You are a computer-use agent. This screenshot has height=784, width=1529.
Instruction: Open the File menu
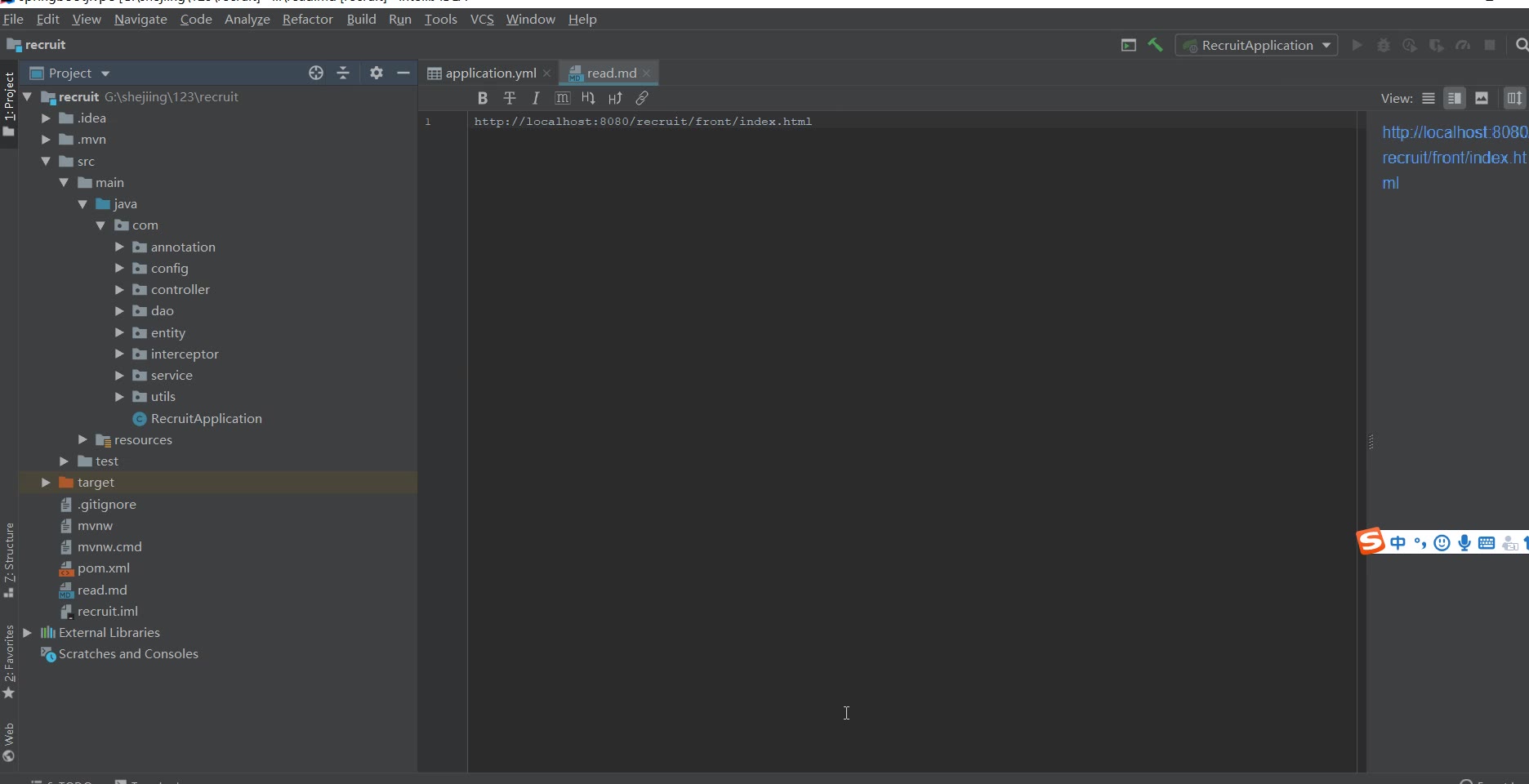point(13,19)
